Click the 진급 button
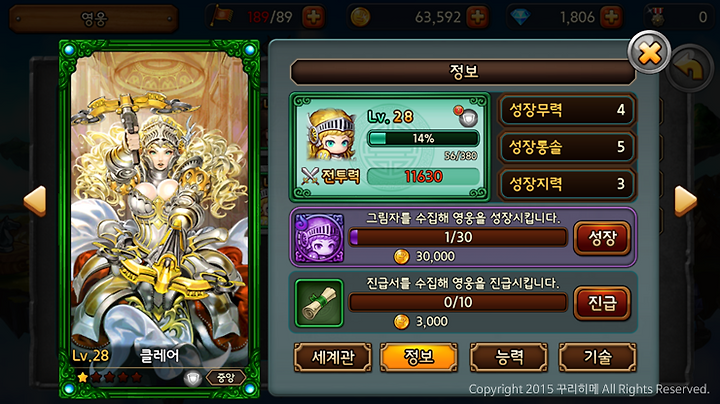Image resolution: width=720 pixels, height=404 pixels. [602, 303]
